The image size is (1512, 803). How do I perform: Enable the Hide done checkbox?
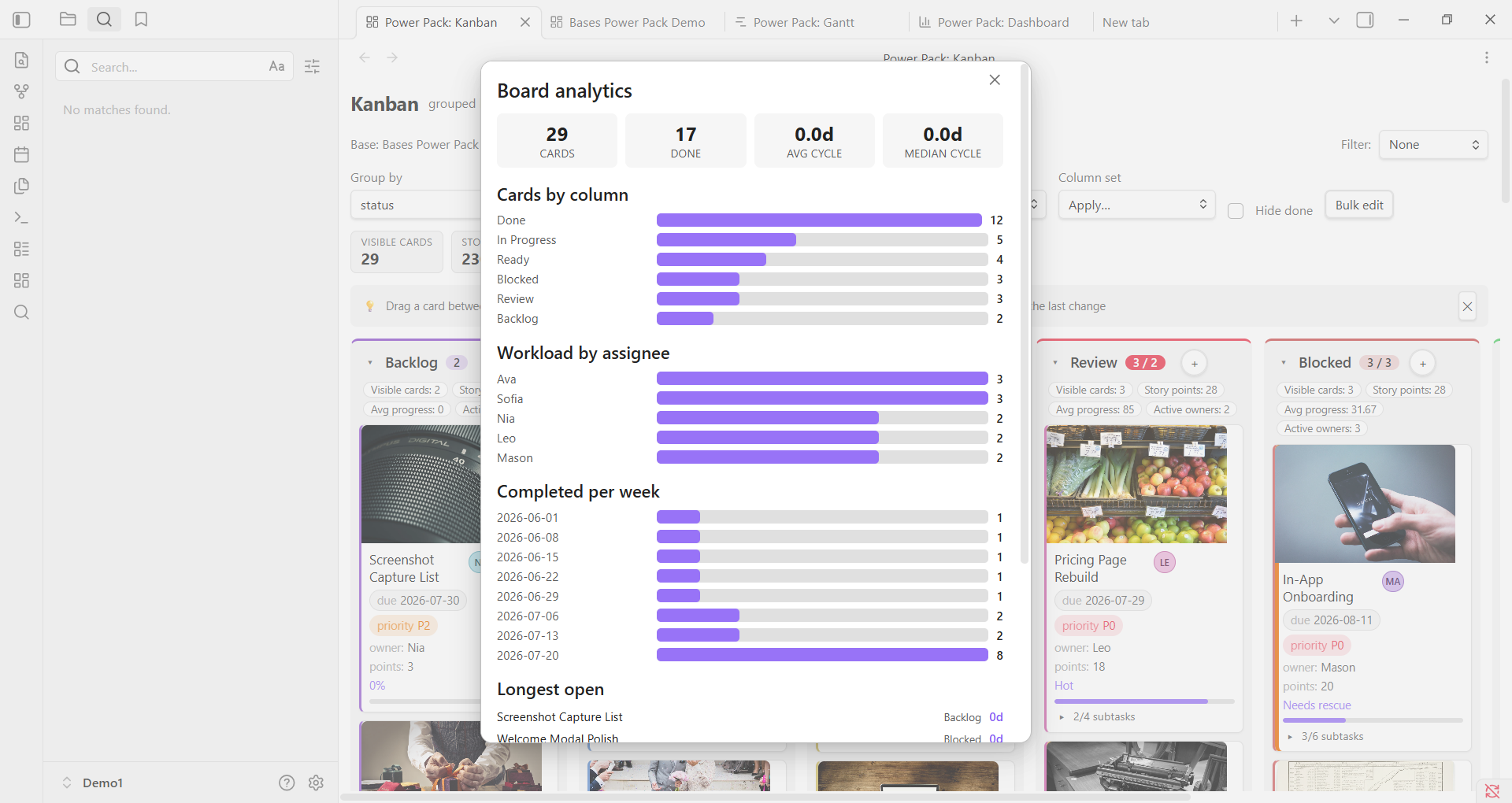coord(1236,211)
